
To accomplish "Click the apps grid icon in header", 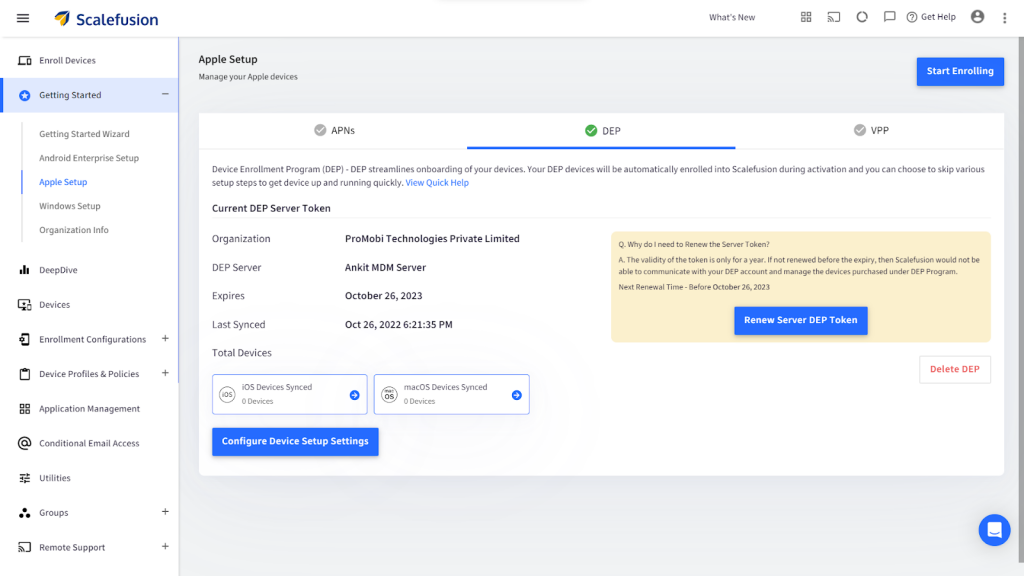I will [806, 17].
